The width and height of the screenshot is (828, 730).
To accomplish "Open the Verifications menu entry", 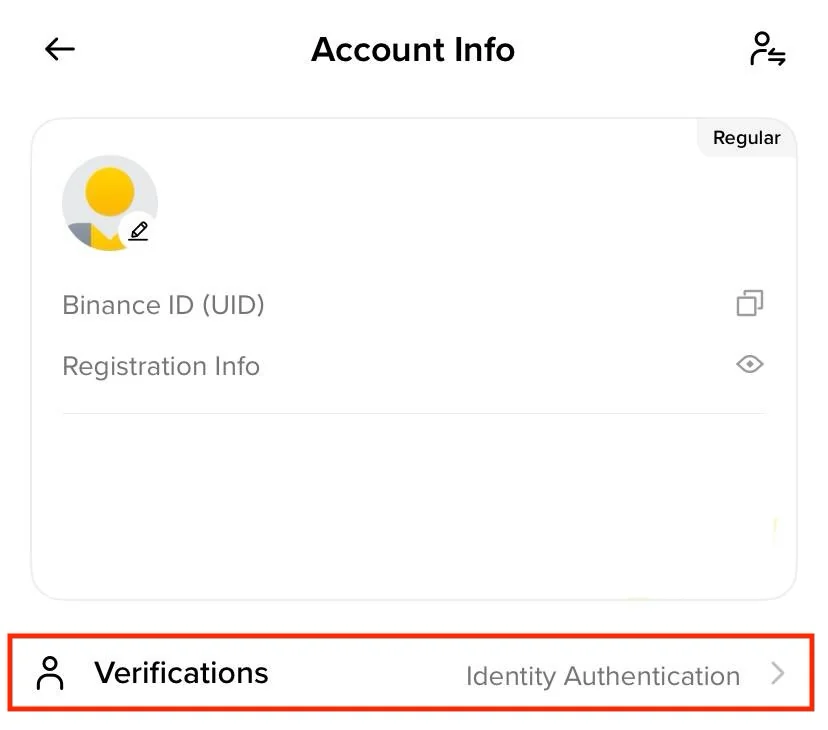I will 411,673.
